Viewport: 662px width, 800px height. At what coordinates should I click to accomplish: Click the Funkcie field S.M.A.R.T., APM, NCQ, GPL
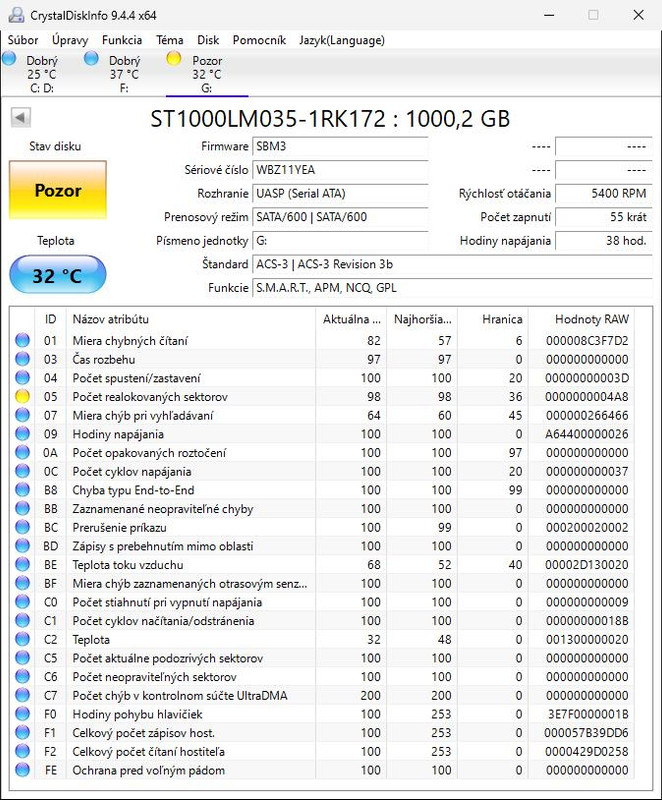pos(452,288)
